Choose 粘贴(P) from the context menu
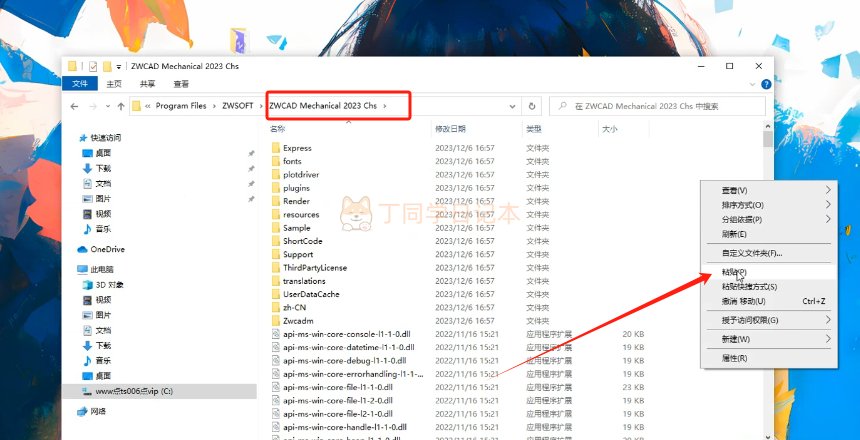860x440 pixels. [x=769, y=272]
